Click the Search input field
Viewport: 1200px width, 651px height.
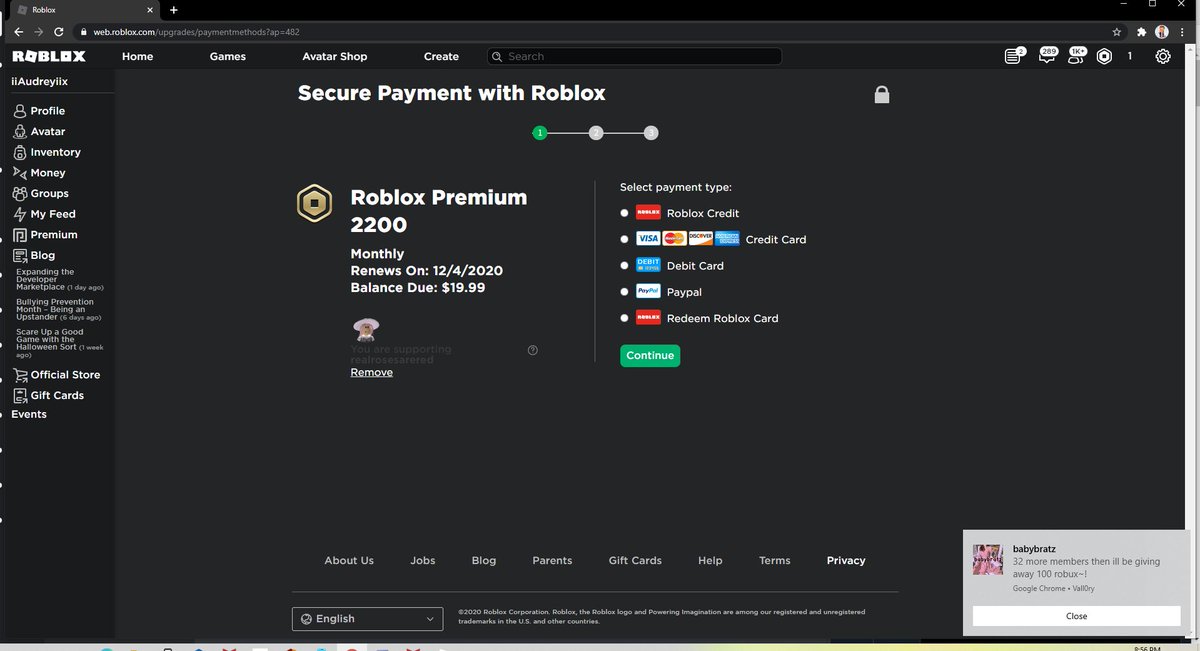tap(634, 57)
